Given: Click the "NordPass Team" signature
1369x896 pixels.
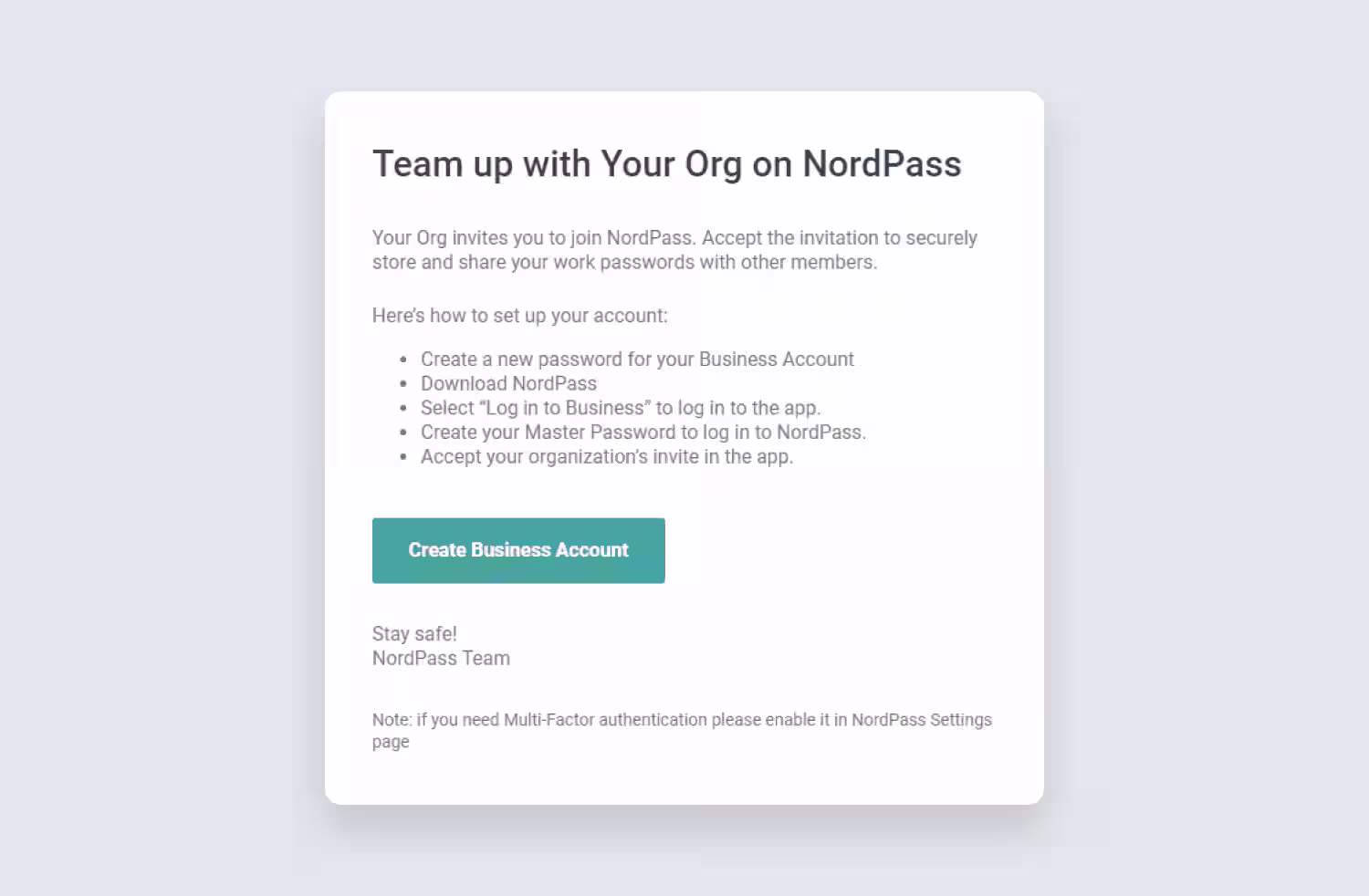Looking at the screenshot, I should point(441,659).
